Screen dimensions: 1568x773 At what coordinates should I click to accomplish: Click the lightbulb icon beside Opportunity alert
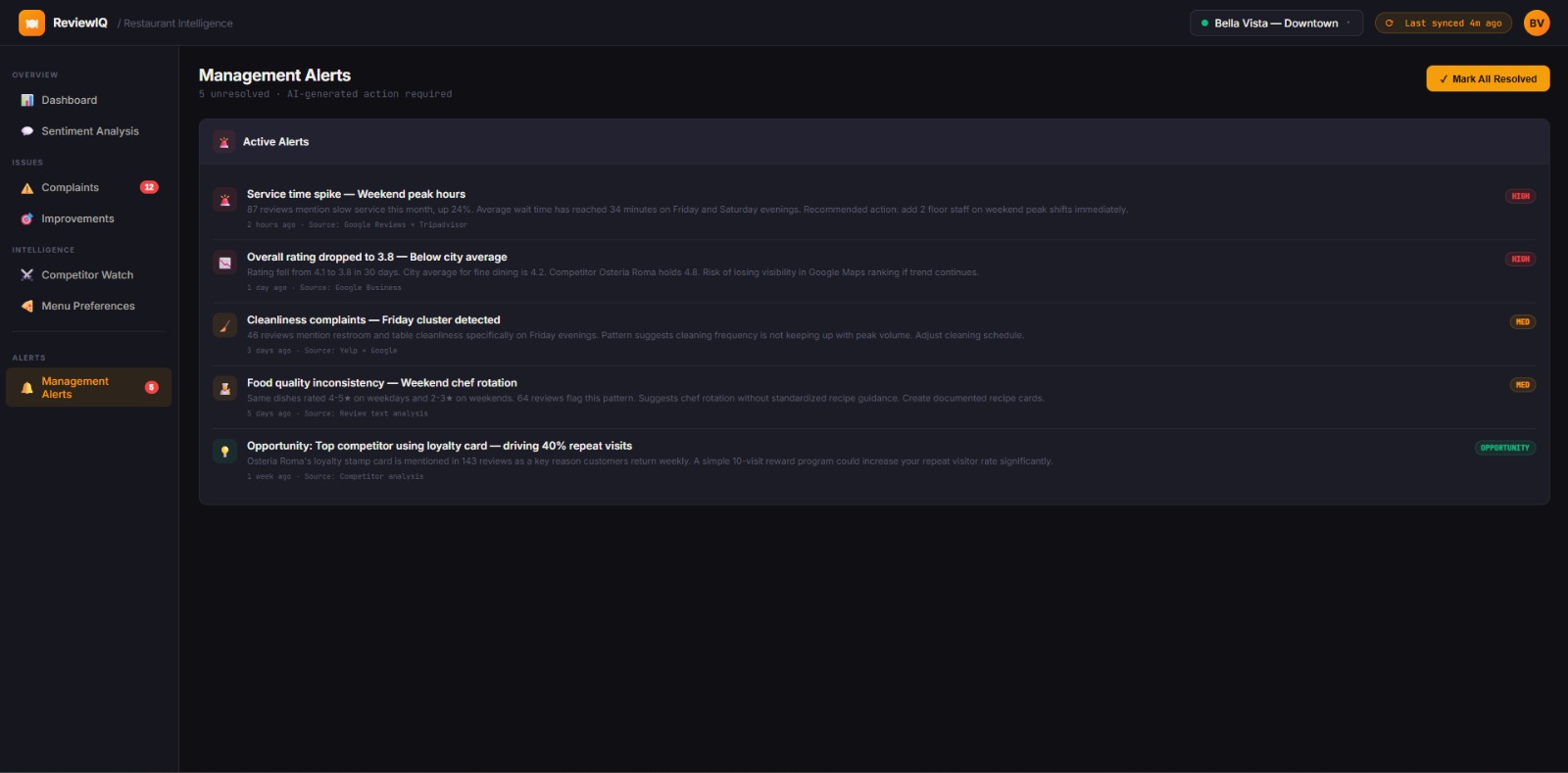pos(225,452)
